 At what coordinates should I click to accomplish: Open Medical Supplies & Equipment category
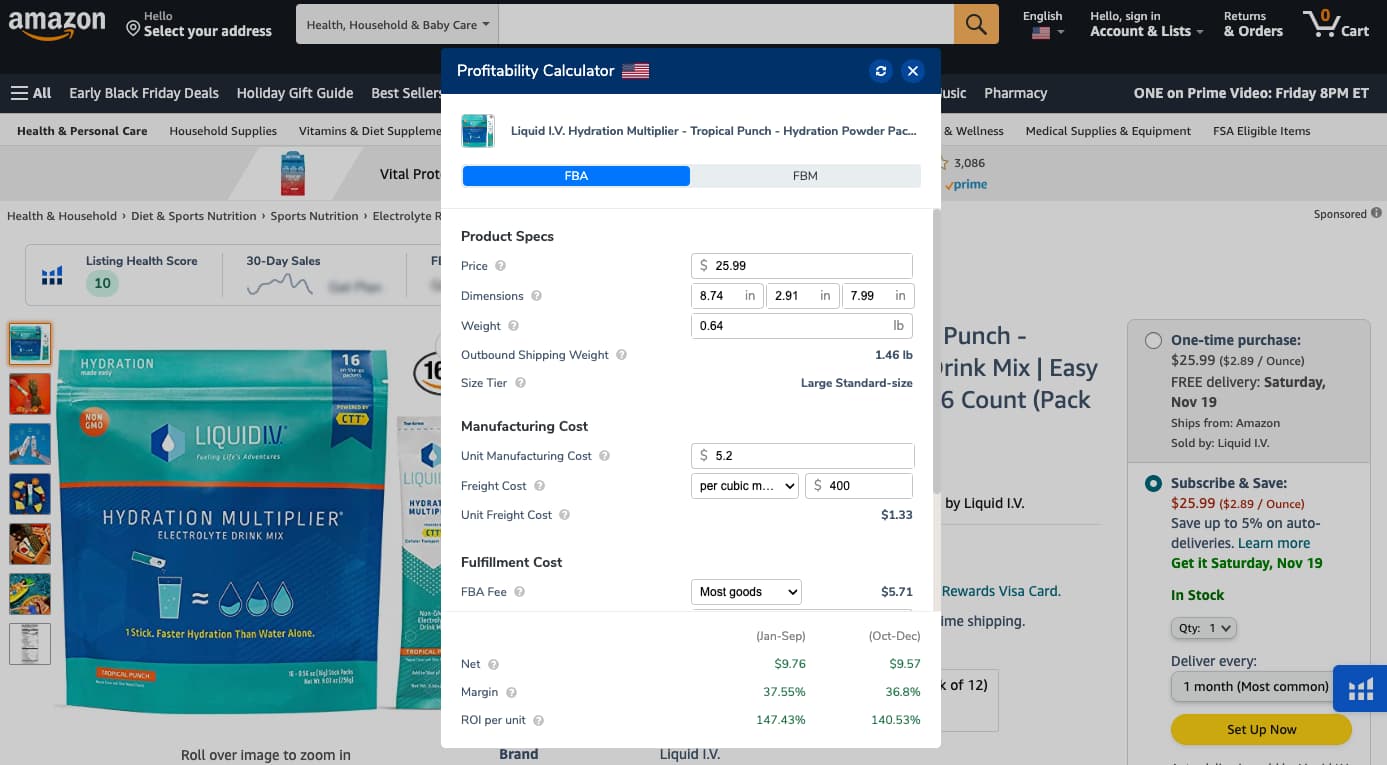click(x=1108, y=131)
